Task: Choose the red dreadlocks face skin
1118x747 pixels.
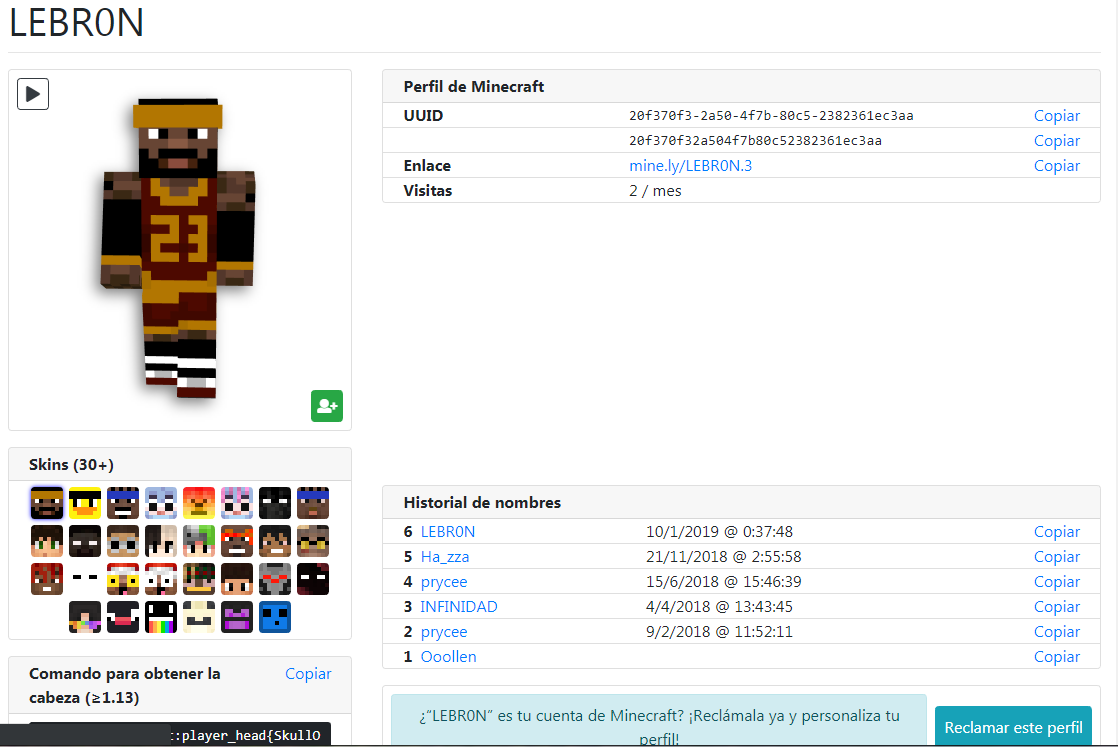Action: (x=47, y=579)
